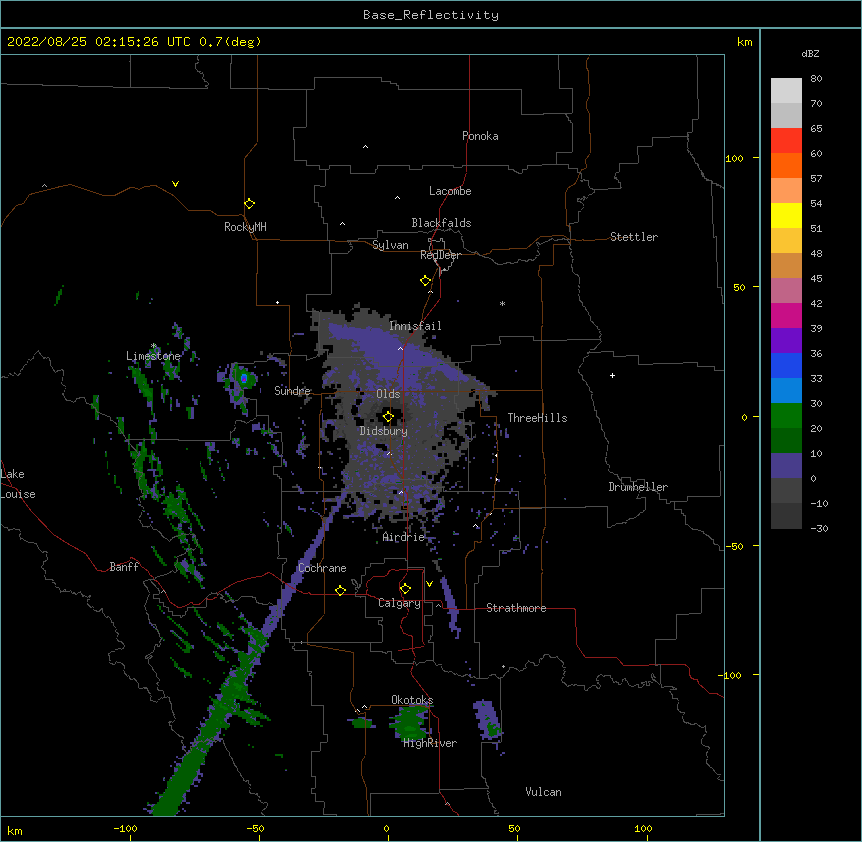Click the yellow diamond marker near RockyMH
862x842 pixels.
[x=250, y=204]
